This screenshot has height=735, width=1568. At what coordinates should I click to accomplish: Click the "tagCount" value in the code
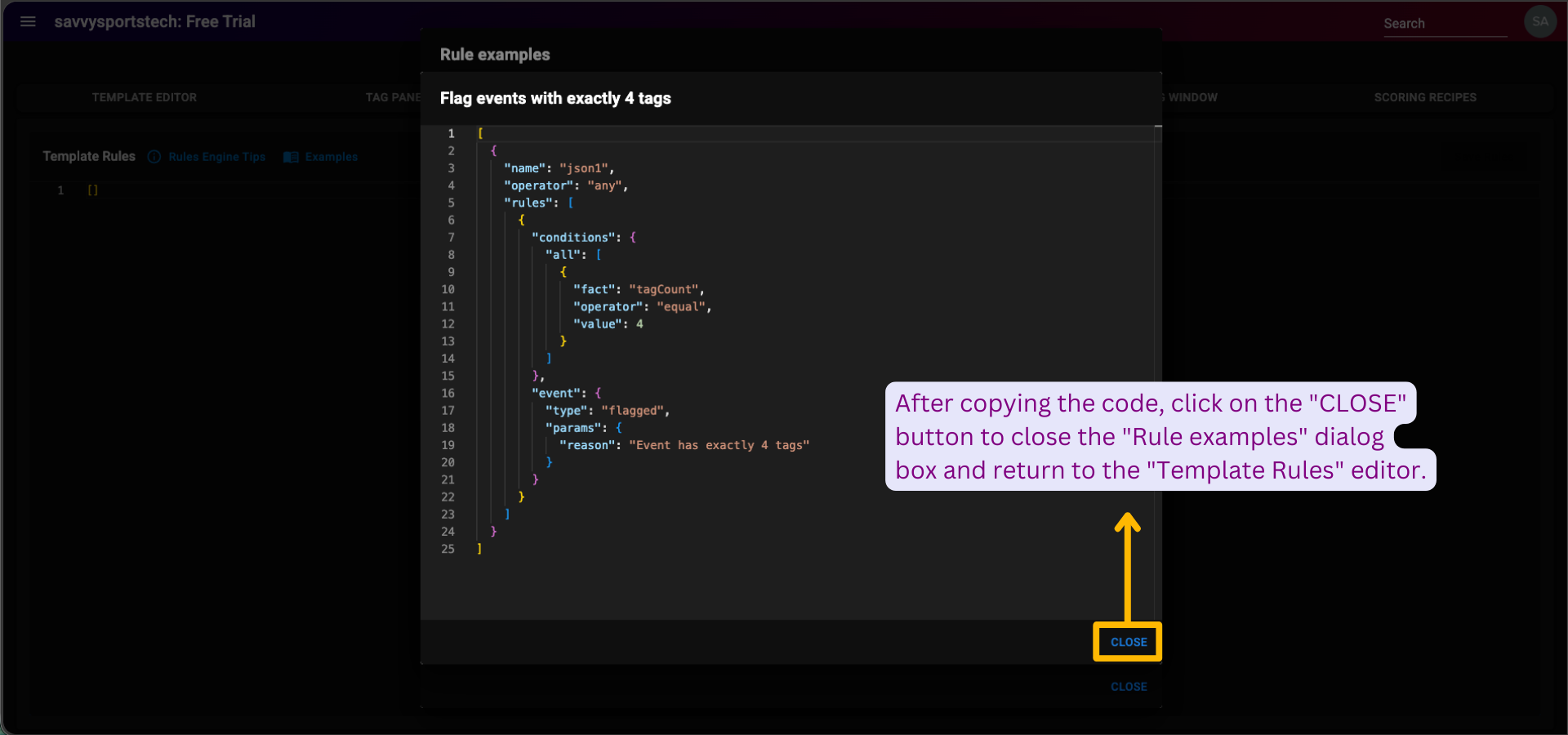664,290
